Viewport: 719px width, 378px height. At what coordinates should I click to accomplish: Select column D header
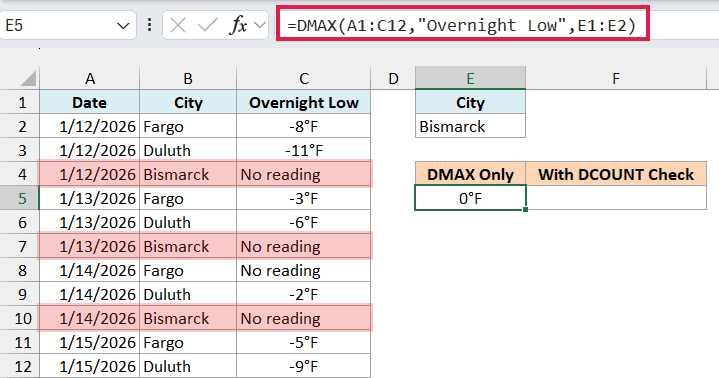coord(393,78)
